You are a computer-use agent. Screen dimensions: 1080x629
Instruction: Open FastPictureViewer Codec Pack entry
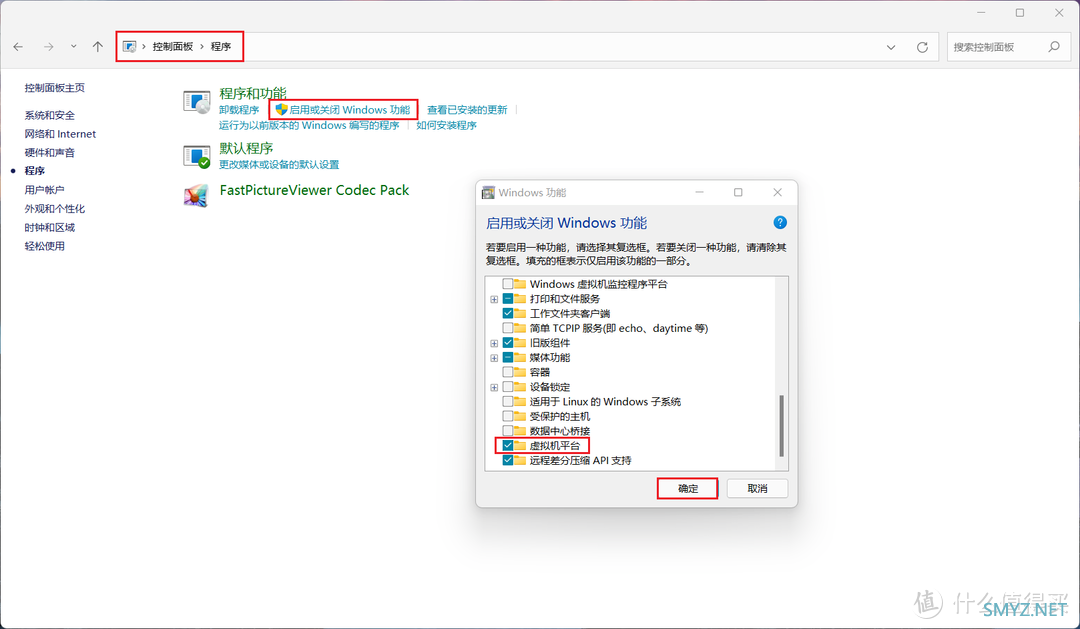[x=314, y=190]
